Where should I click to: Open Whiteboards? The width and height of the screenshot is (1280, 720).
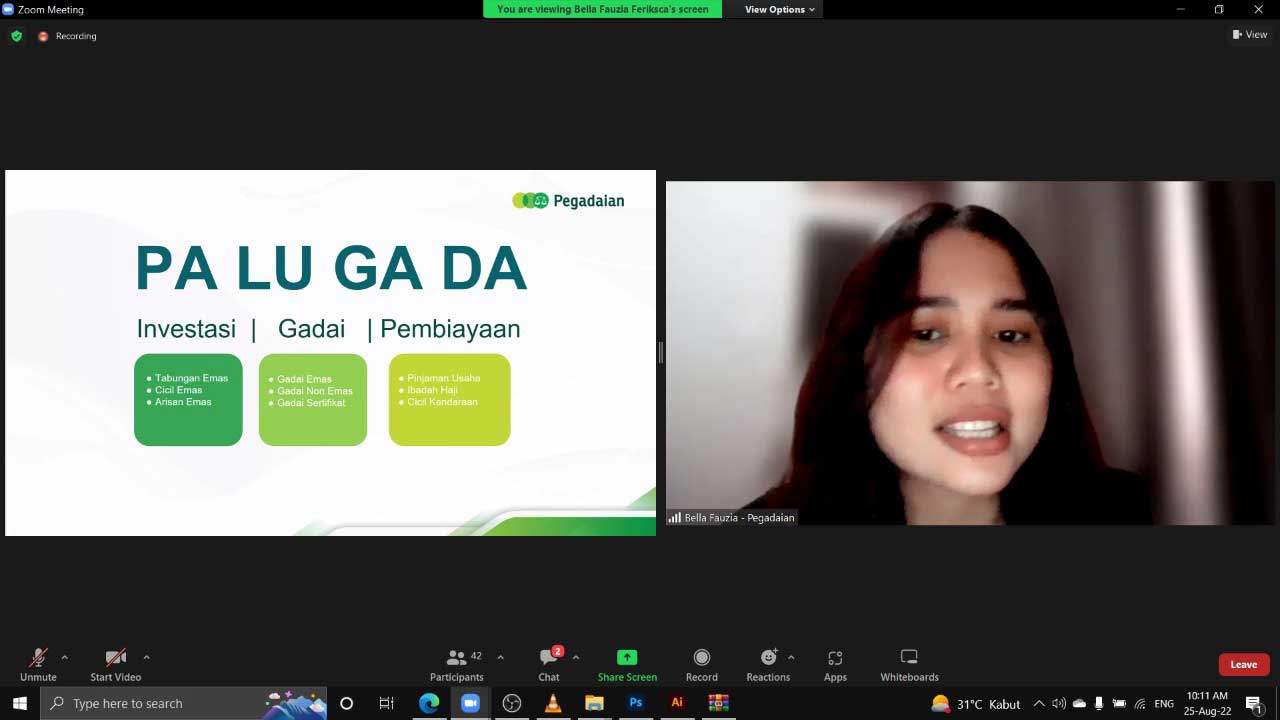click(x=909, y=664)
